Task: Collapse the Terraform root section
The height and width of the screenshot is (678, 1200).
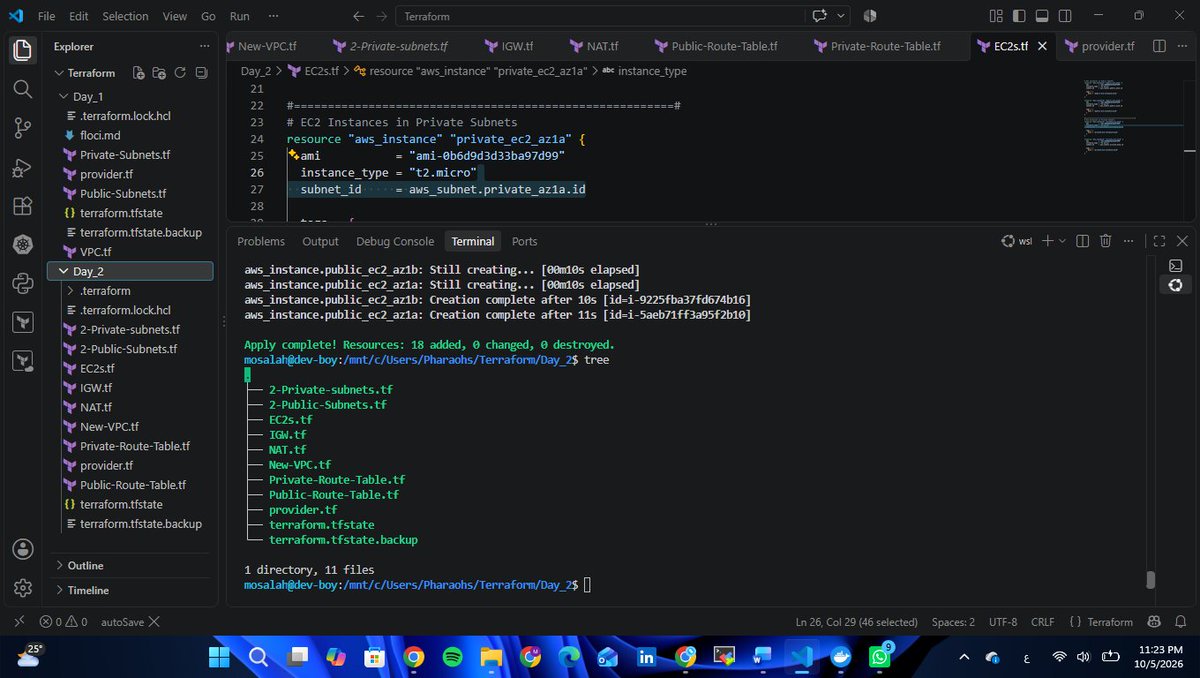Action: coord(59,73)
